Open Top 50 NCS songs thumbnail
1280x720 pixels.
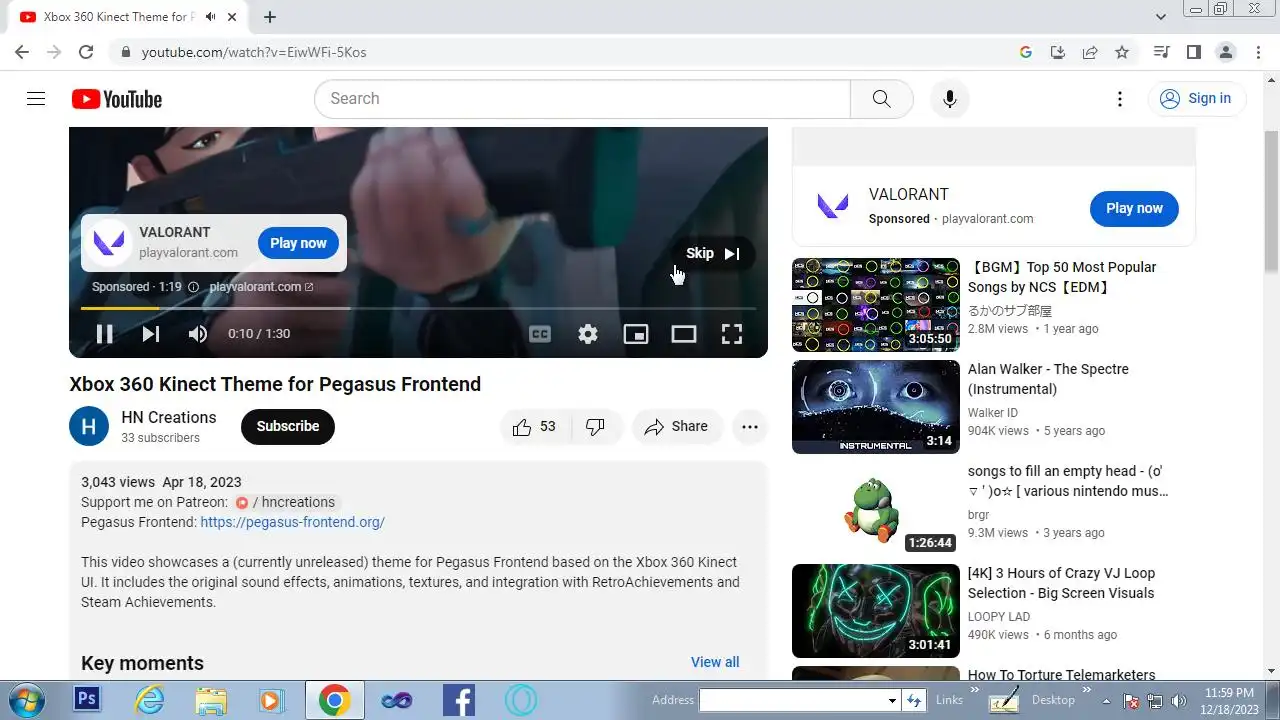tap(876, 305)
